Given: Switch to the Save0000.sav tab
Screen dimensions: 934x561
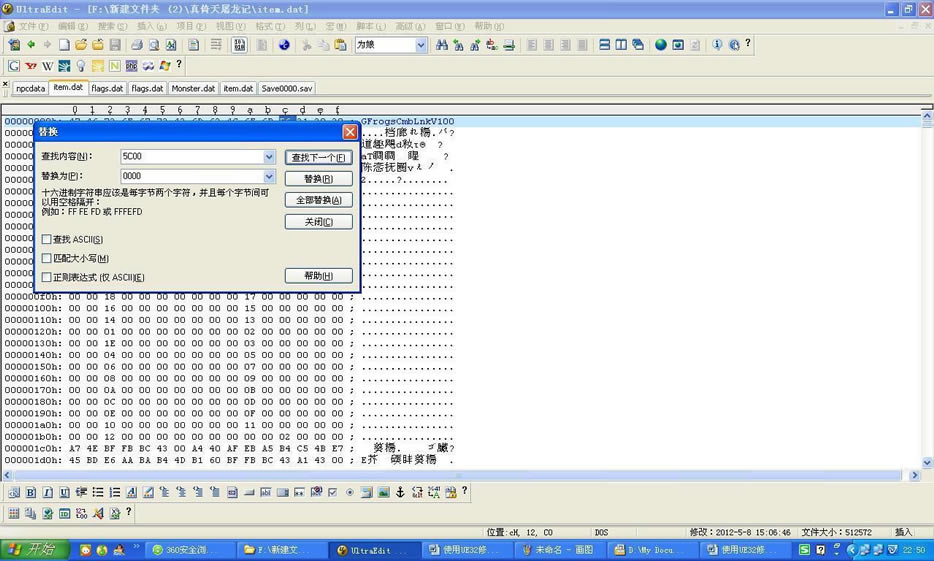Looking at the screenshot, I should point(287,88).
